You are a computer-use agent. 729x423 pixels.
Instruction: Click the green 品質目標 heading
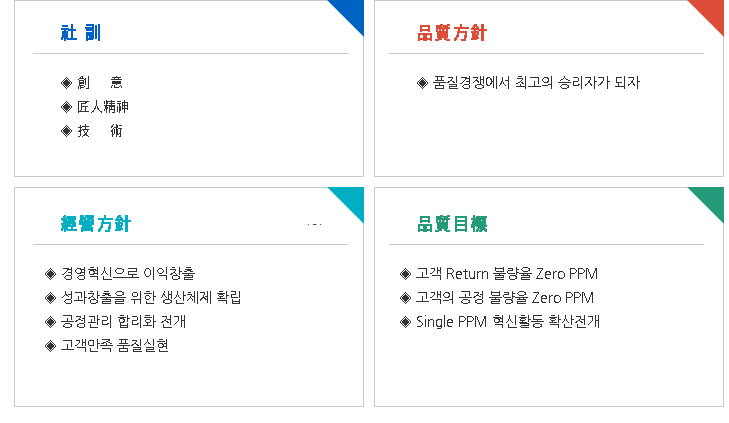[x=452, y=223]
